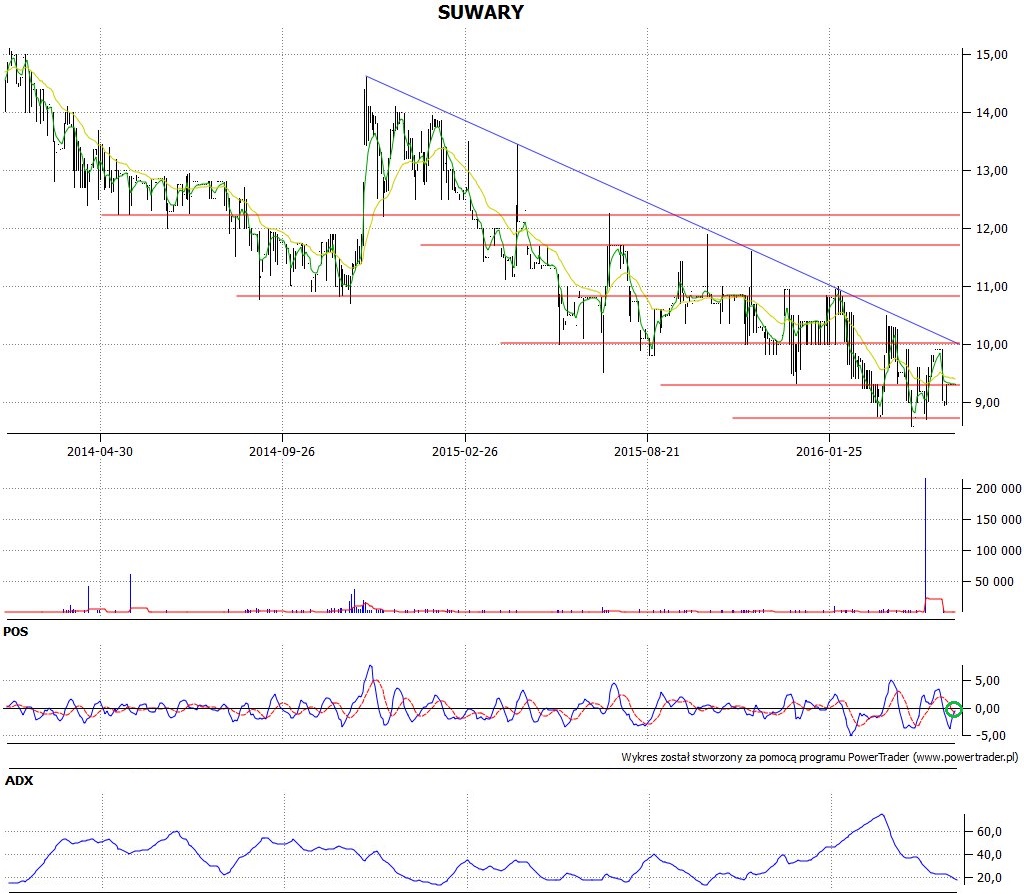Click the 2014-09-26 date label
The image size is (1024, 894).
tap(282, 451)
